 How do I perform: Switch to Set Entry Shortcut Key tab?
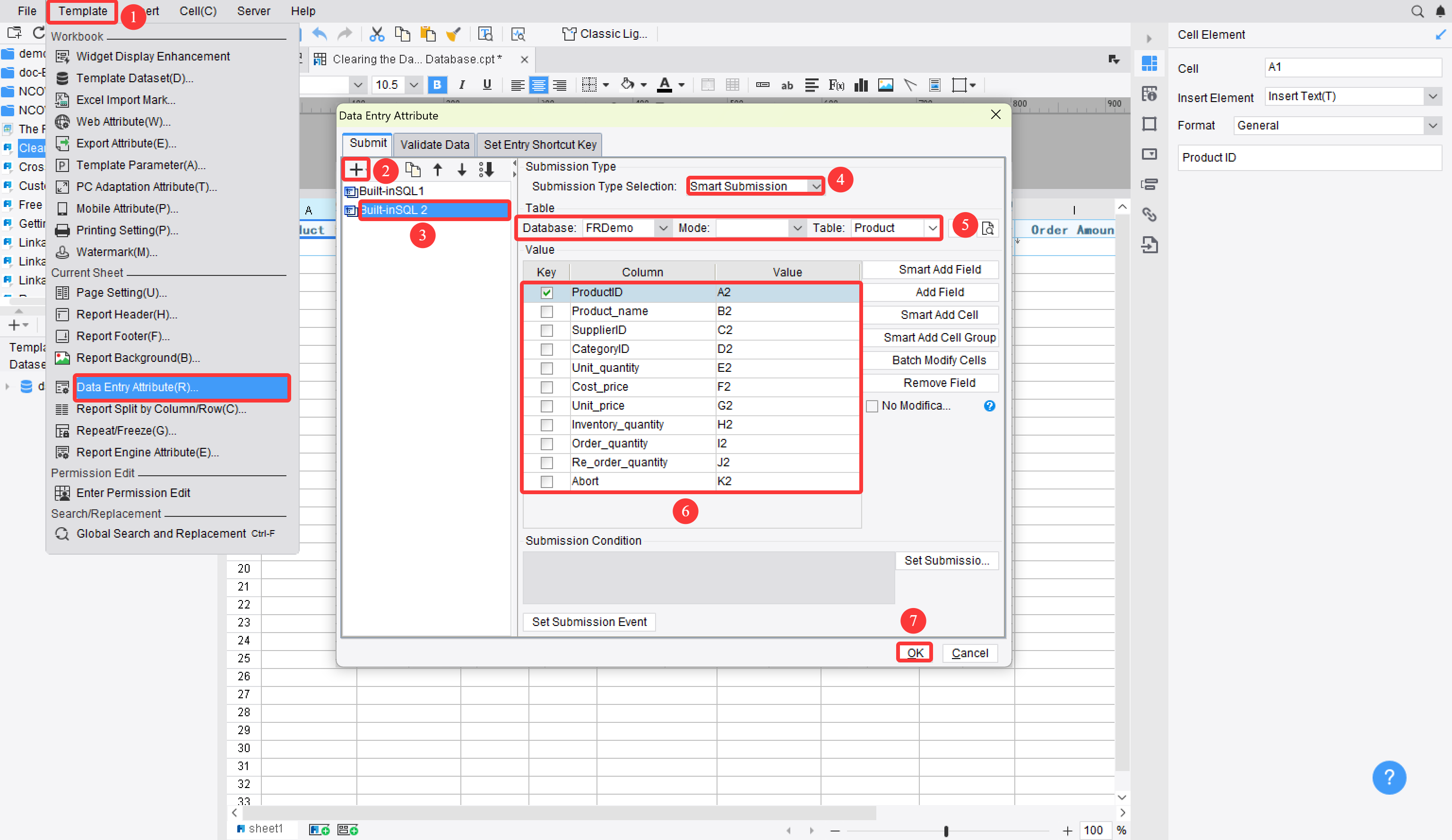540,145
